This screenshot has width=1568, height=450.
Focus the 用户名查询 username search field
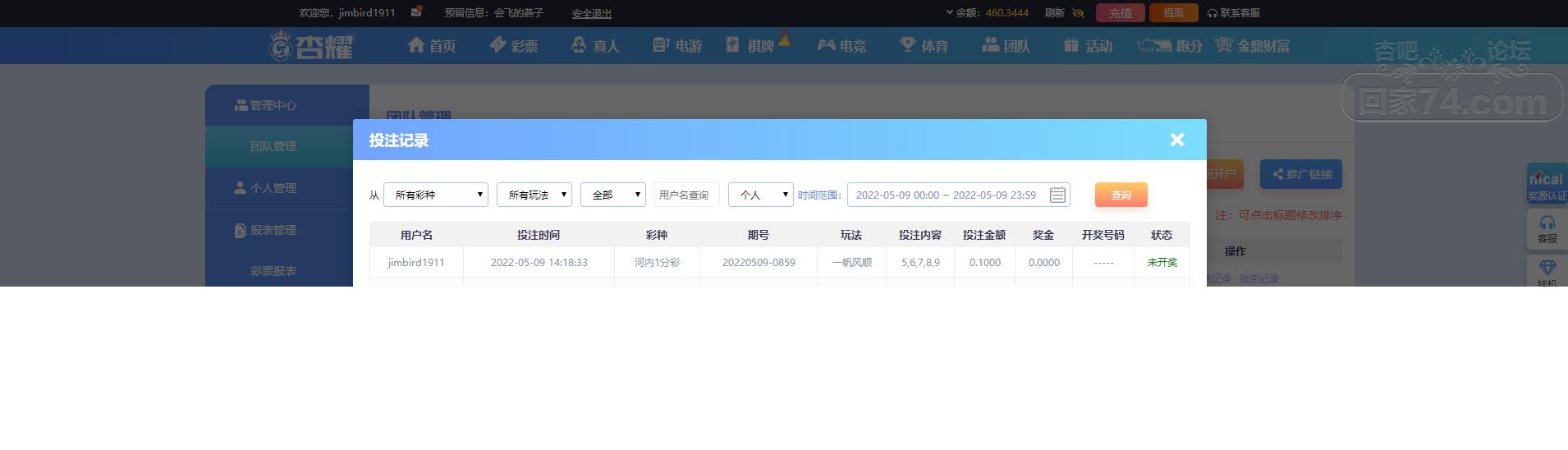point(687,195)
